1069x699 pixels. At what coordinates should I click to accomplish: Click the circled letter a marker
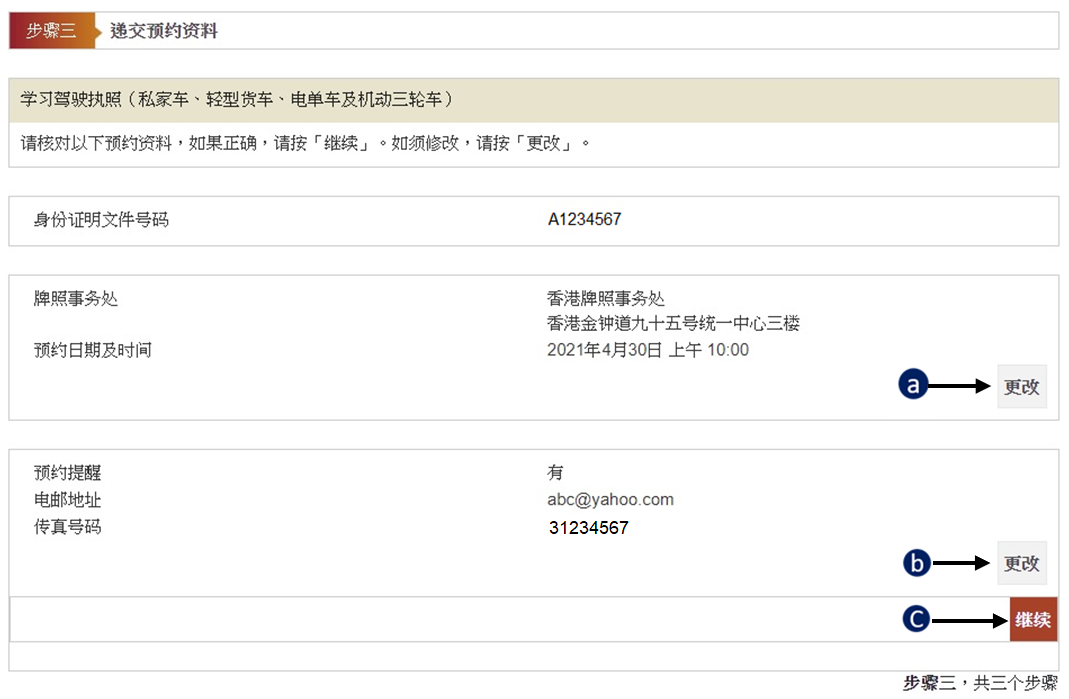[x=912, y=386]
